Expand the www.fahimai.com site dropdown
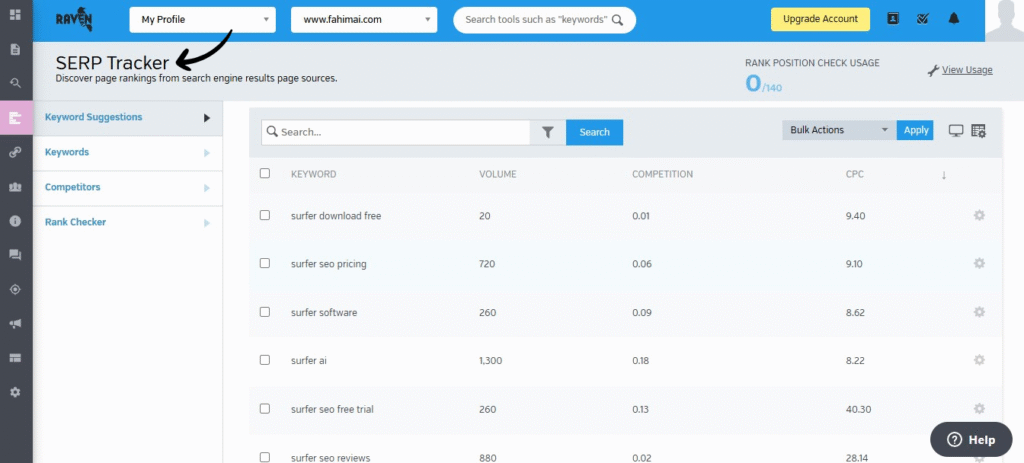The width and height of the screenshot is (1024, 463). pos(363,20)
